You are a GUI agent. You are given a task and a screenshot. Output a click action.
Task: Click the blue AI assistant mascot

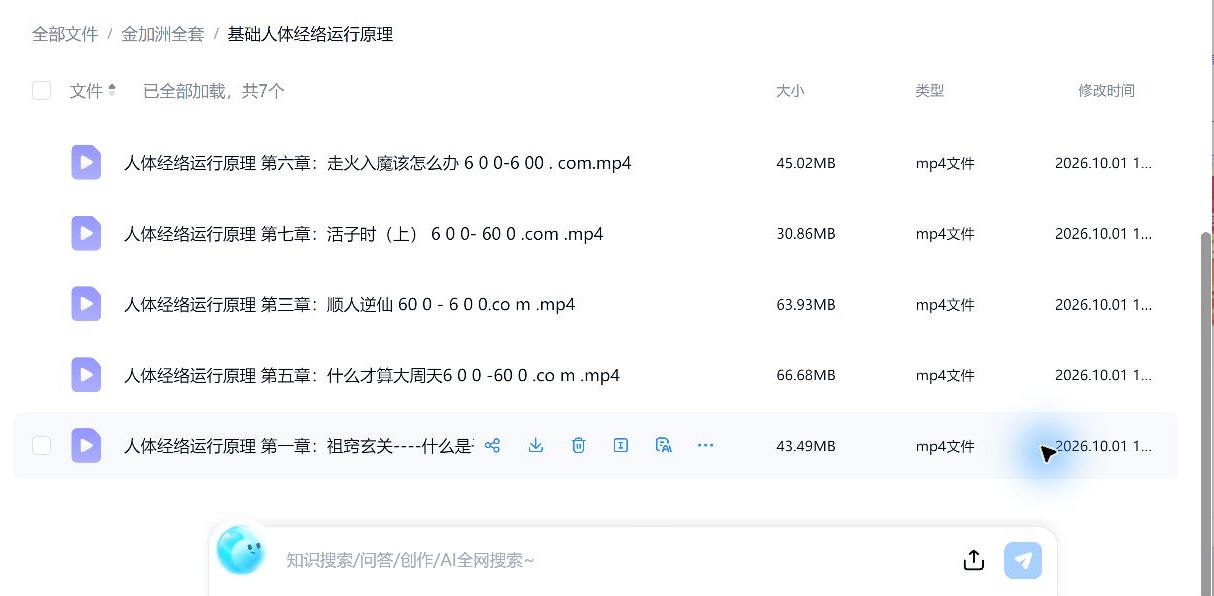tap(241, 550)
